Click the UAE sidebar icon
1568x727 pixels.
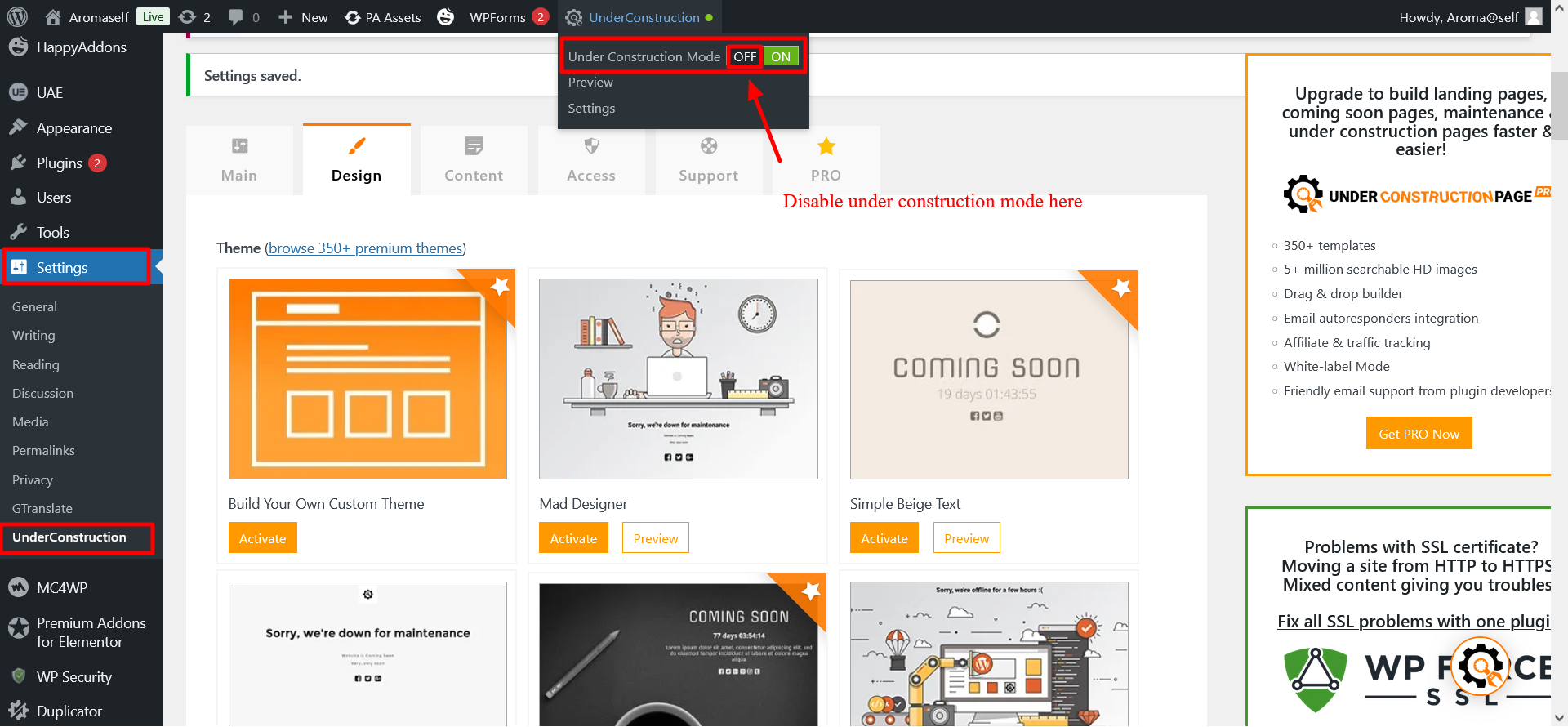pos(18,92)
